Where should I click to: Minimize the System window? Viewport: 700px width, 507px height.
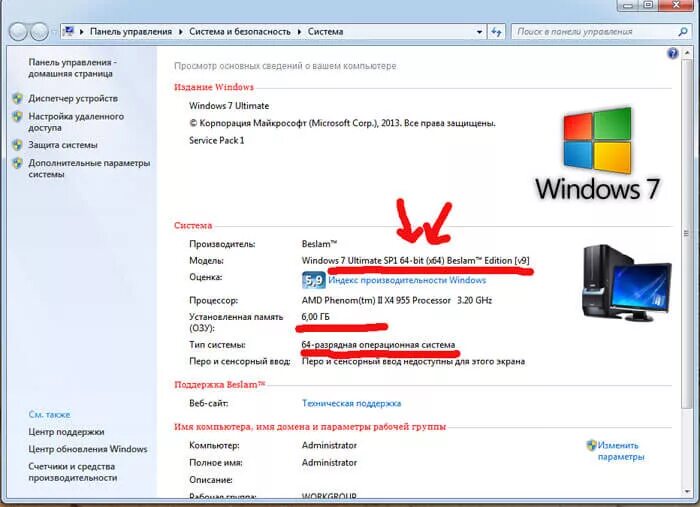[629, 5]
